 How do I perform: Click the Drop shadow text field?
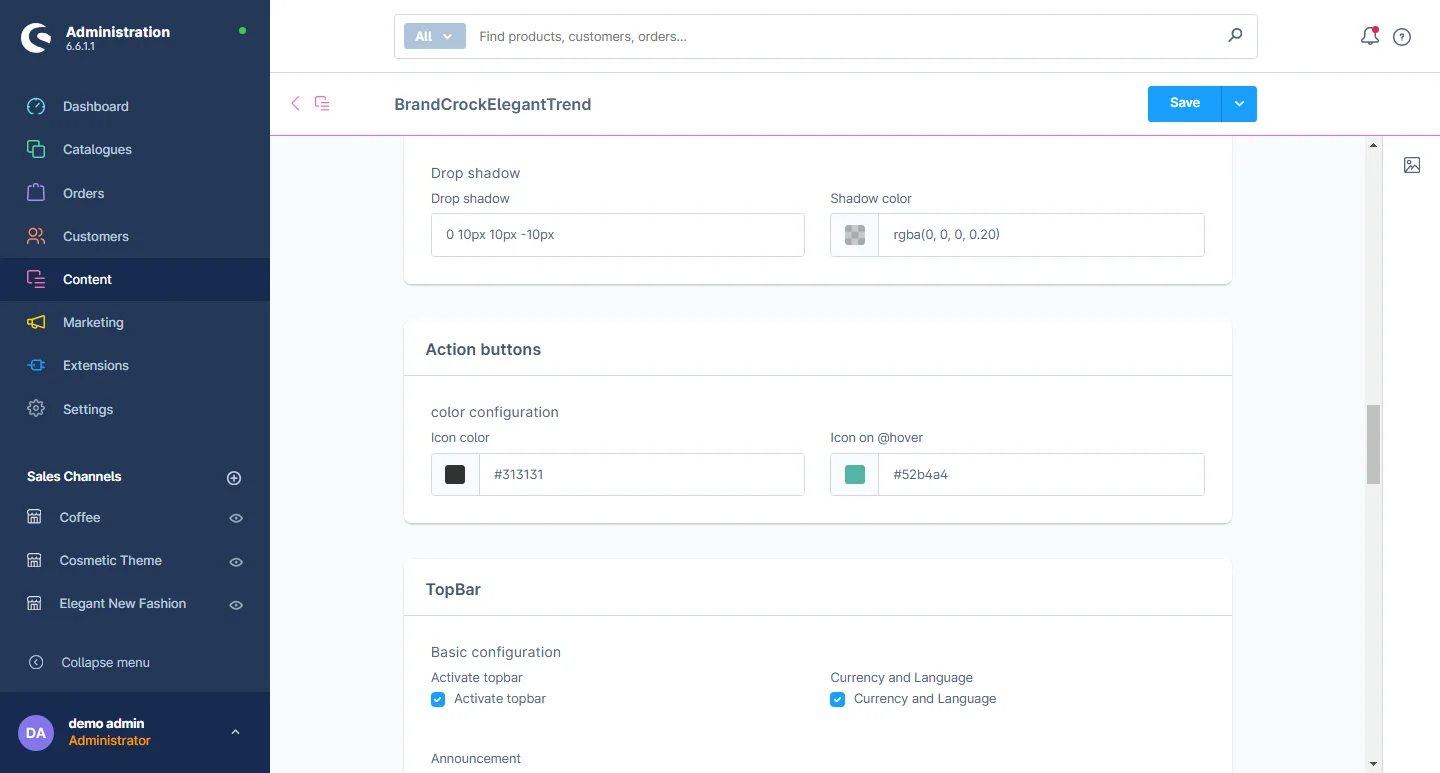pos(617,235)
